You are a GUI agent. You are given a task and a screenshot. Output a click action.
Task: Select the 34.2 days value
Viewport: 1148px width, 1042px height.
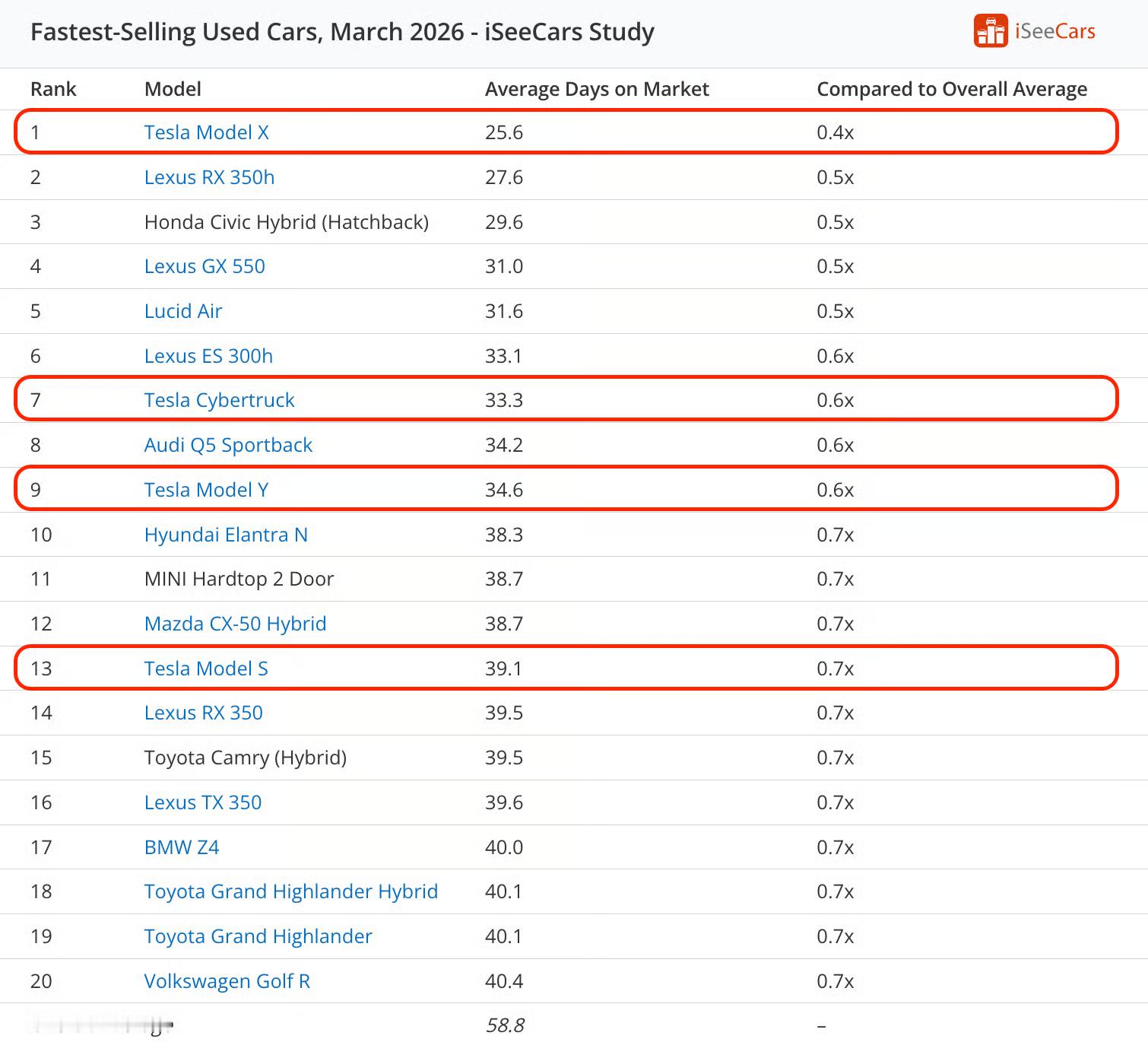[504, 445]
